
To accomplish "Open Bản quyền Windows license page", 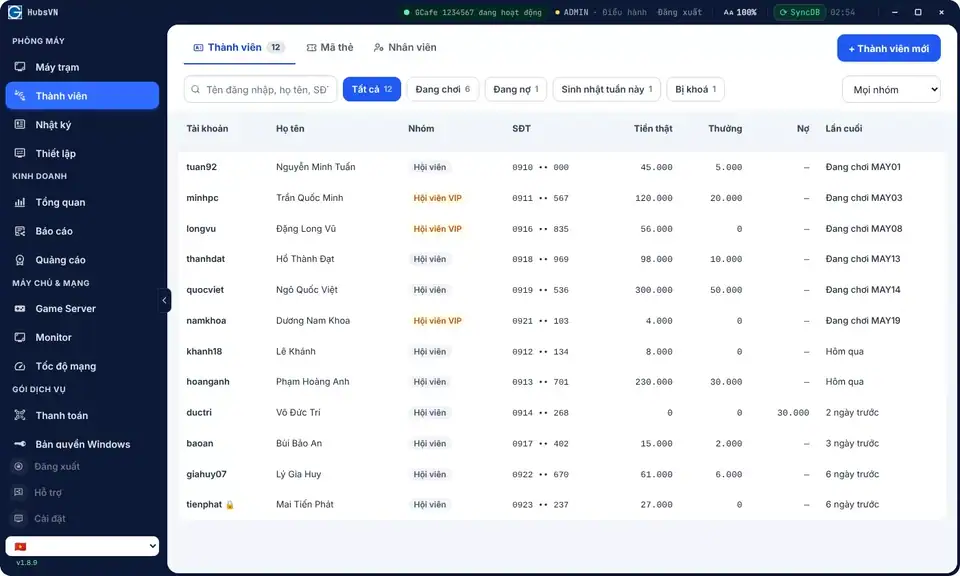I will [82, 444].
